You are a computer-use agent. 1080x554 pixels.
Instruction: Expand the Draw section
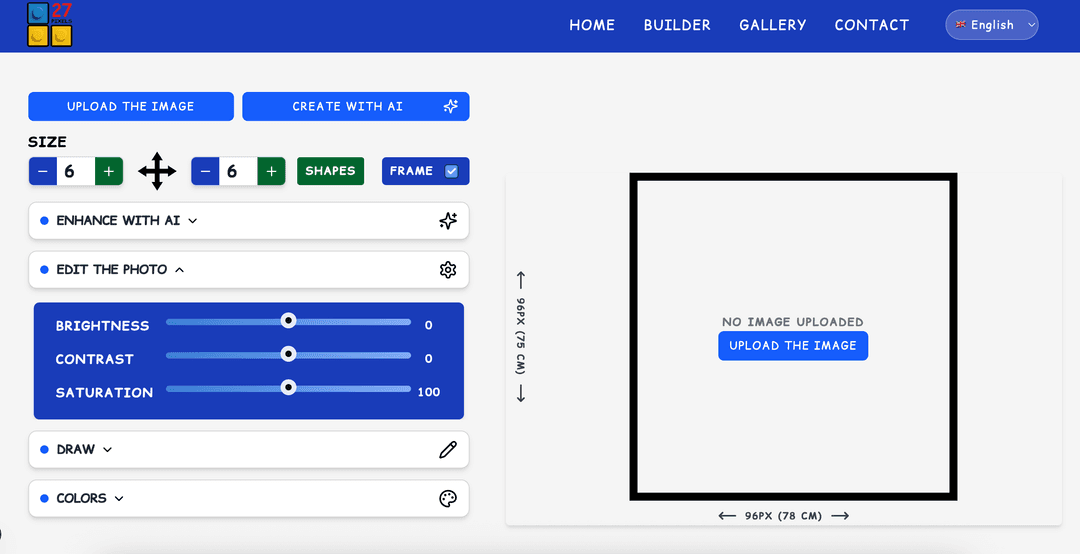84,450
